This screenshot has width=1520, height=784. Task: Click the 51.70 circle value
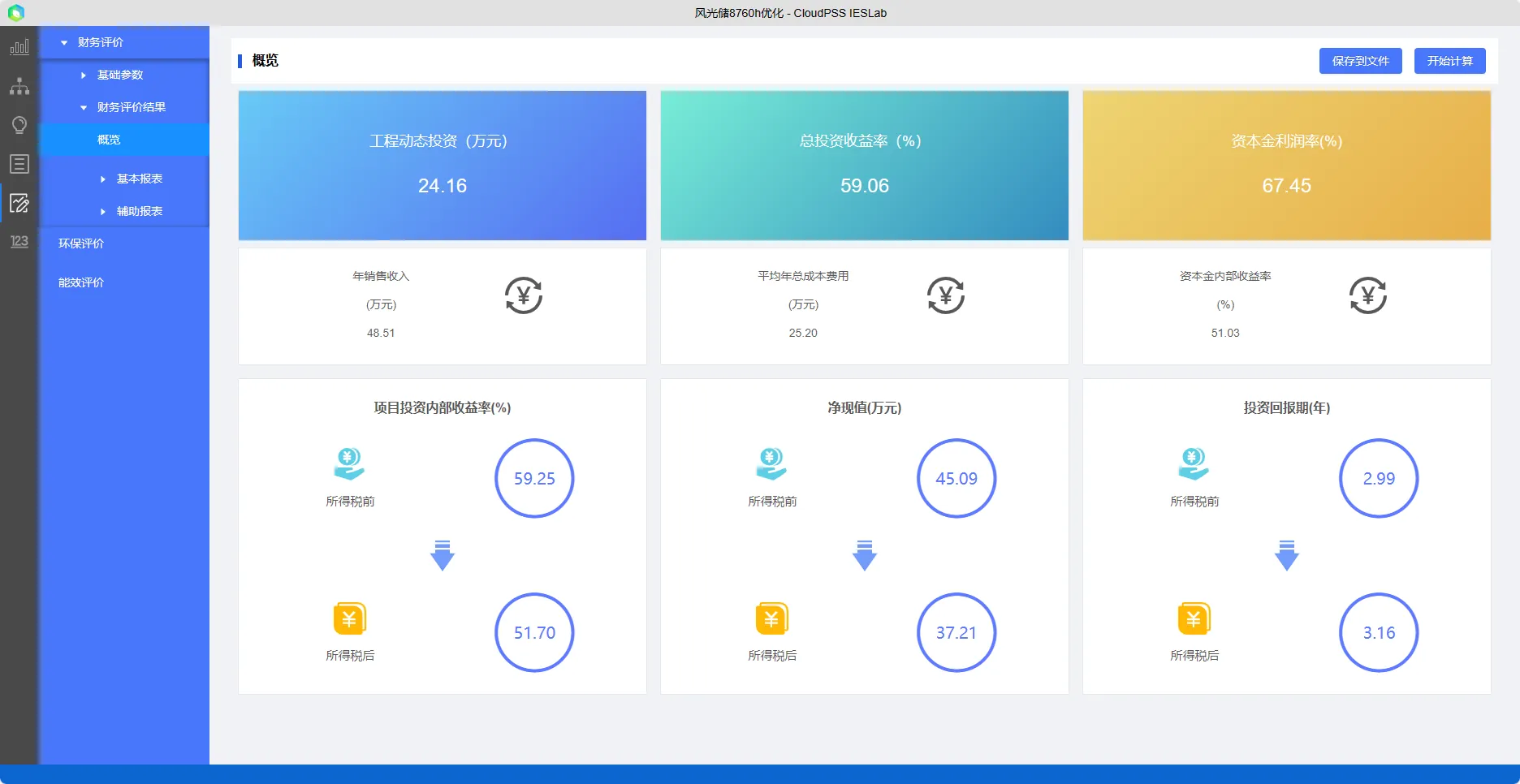[534, 633]
